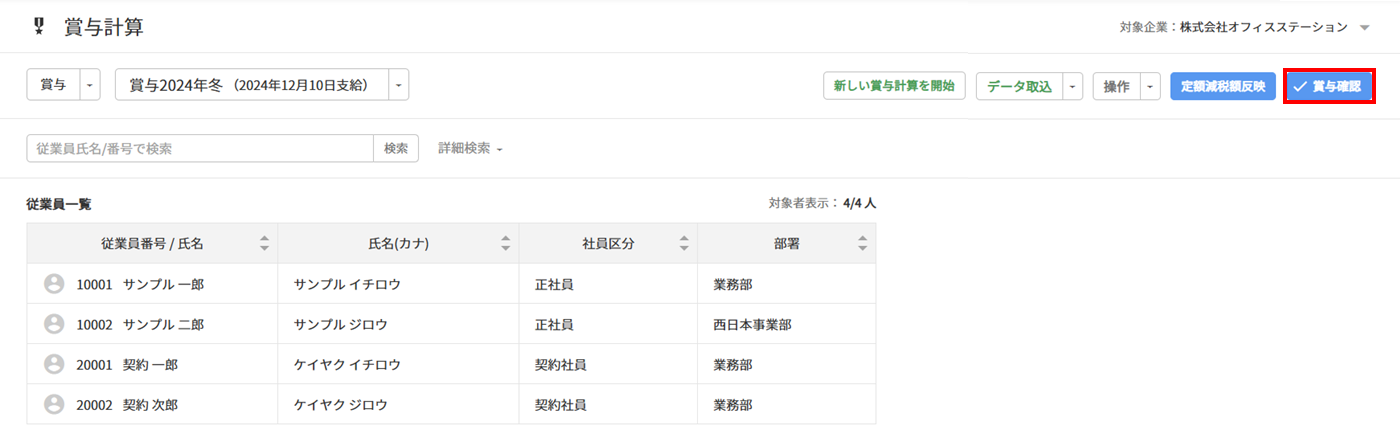Image resolution: width=1400 pixels, height=442 pixels.
Task: Click the 賞与確認 confirm button
Action: [x=1328, y=87]
